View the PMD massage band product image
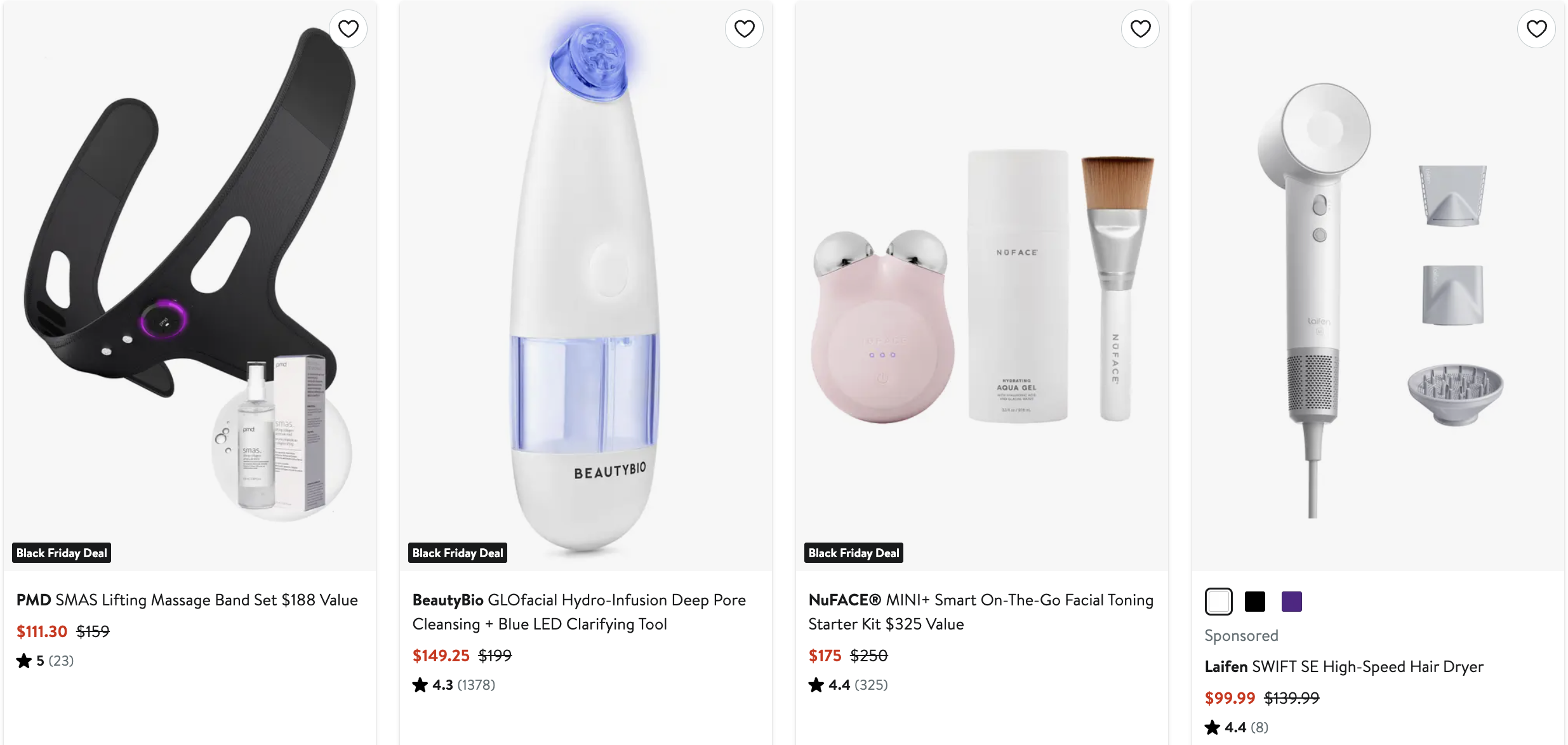This screenshot has width=1568, height=745. point(189,279)
